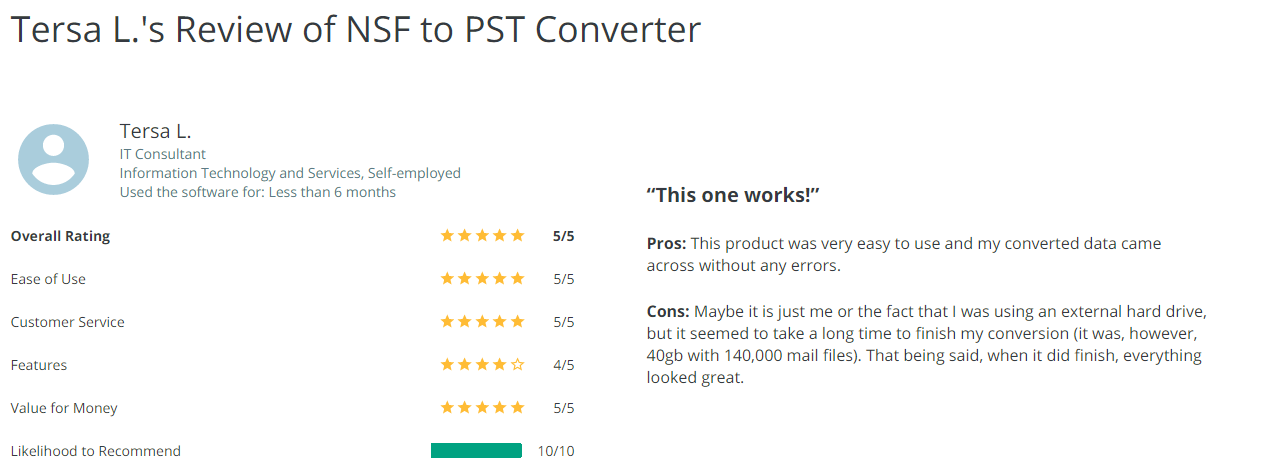Click the Pros label in review
Image resolution: width=1276 pixels, height=471 pixels.
coord(666,244)
